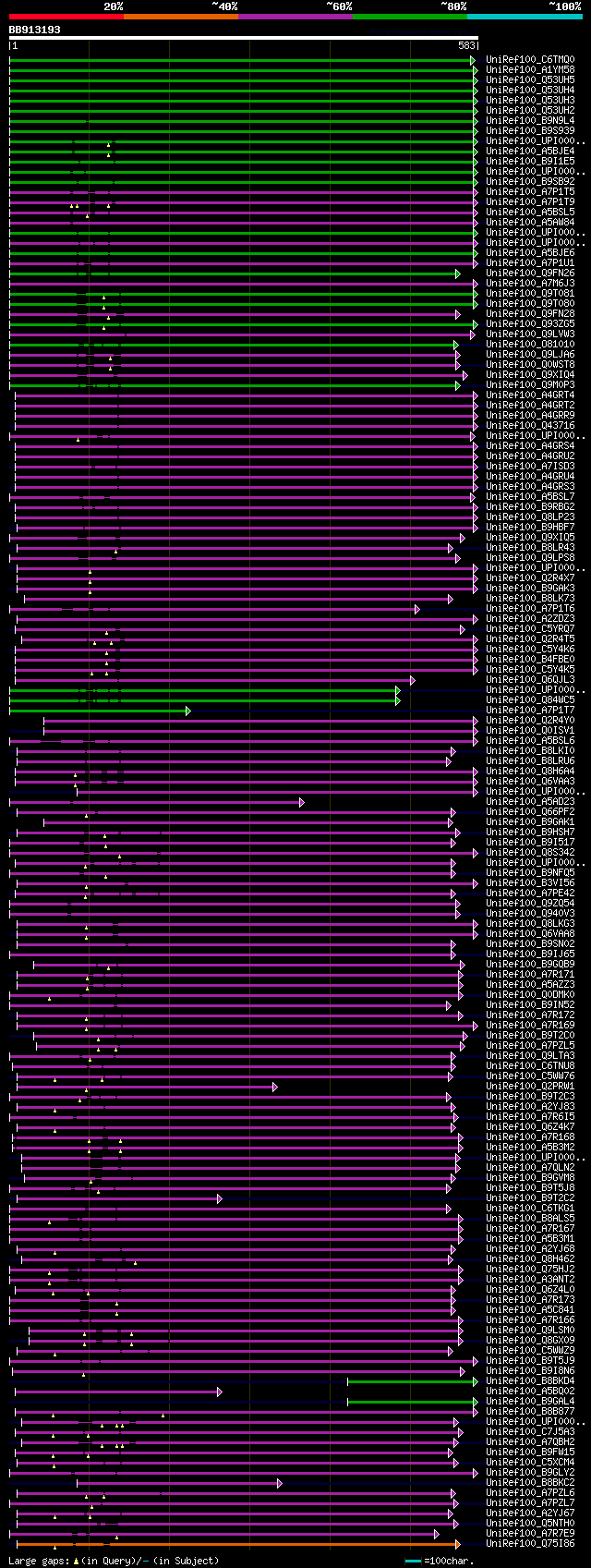
Task: Open hit UniRef100_Q53UH5
Action: 530,80
